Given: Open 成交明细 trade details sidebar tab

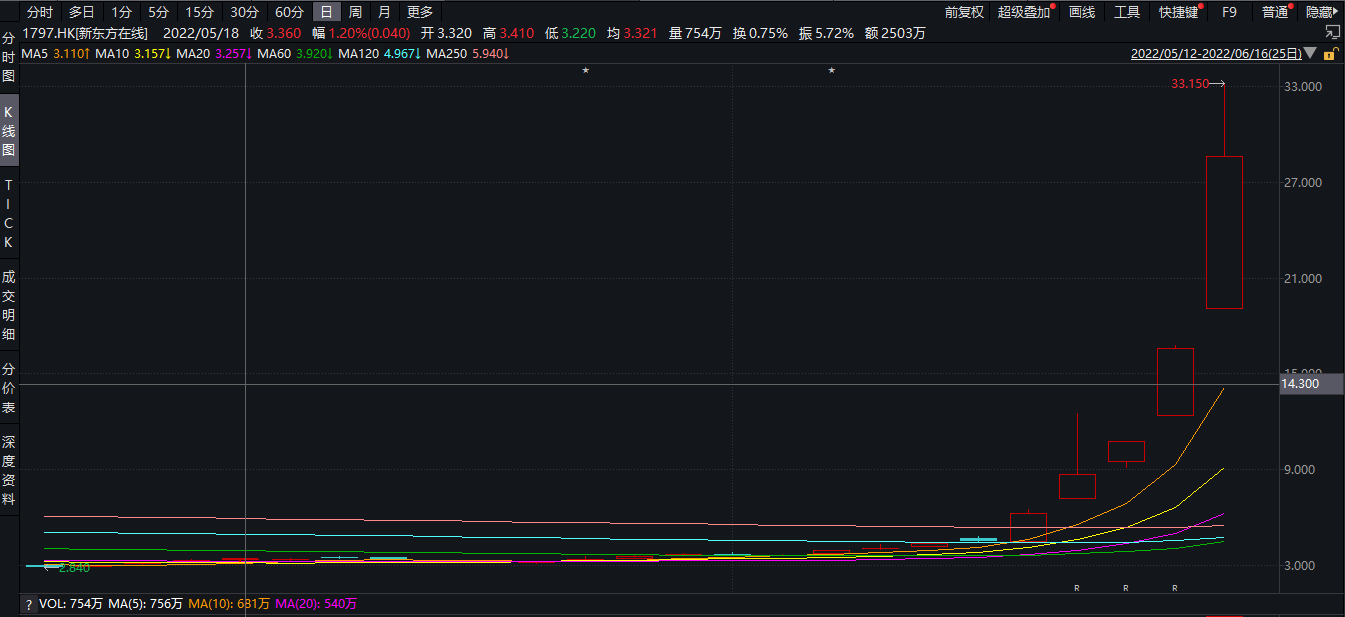Looking at the screenshot, I should pyautogui.click(x=9, y=305).
